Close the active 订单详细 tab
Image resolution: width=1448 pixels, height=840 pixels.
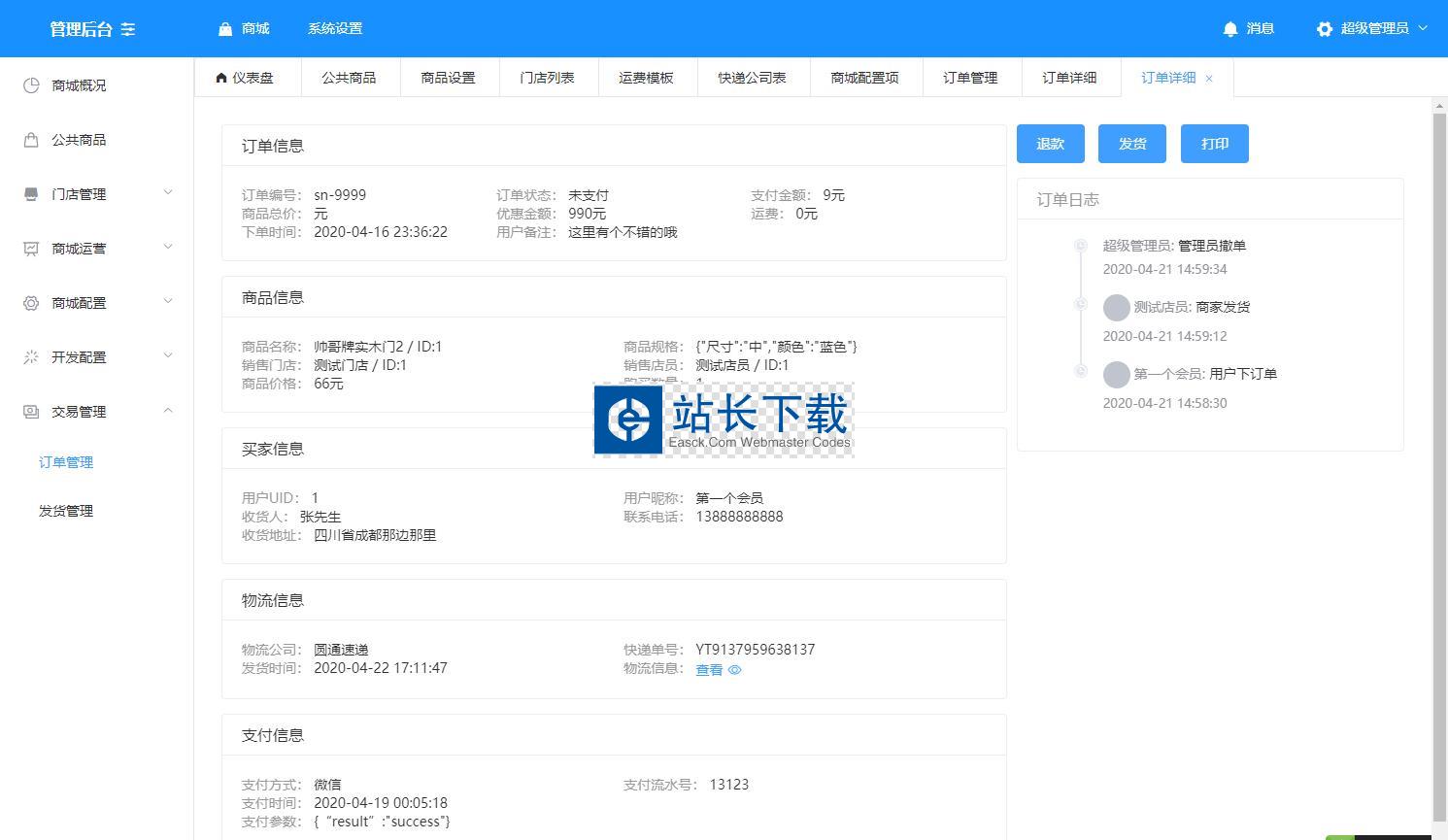(x=1209, y=79)
